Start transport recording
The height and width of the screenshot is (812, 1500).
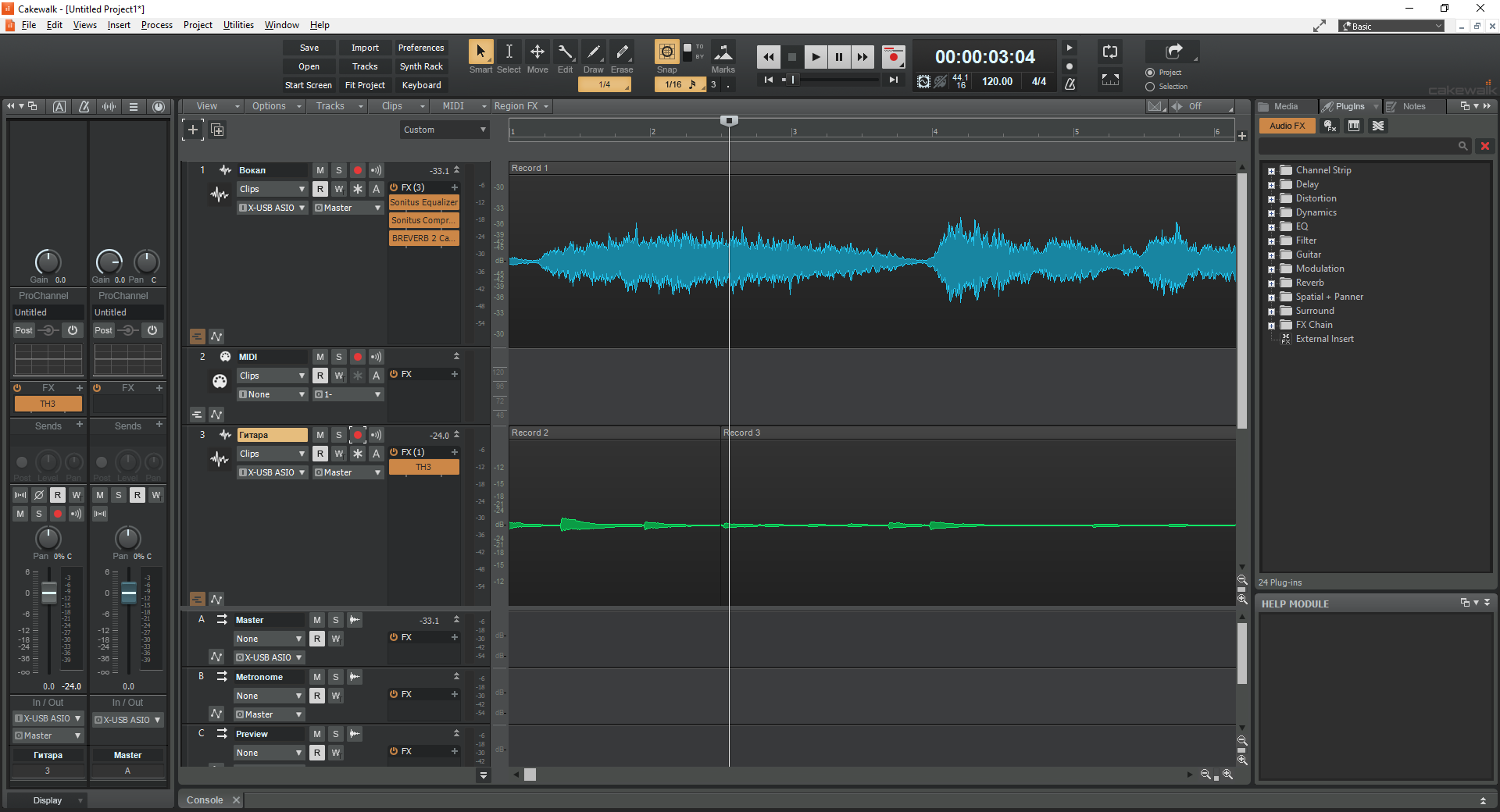(x=894, y=57)
